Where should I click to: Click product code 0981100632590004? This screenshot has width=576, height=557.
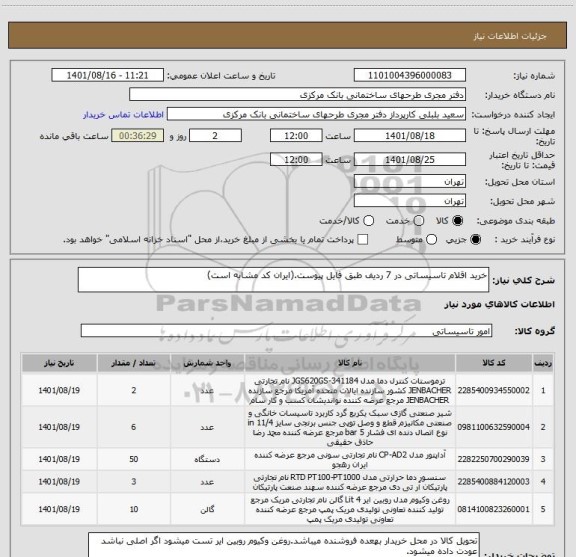point(494,427)
